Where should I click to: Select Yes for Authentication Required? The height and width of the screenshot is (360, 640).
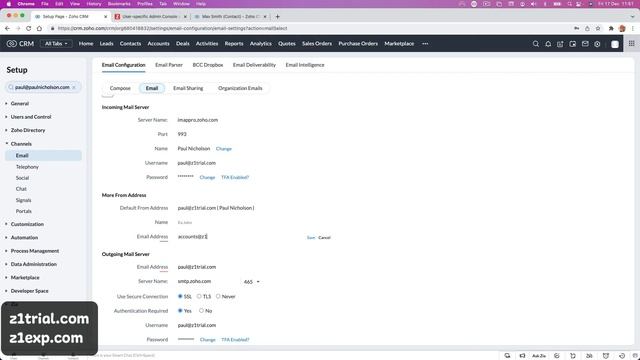pos(180,311)
